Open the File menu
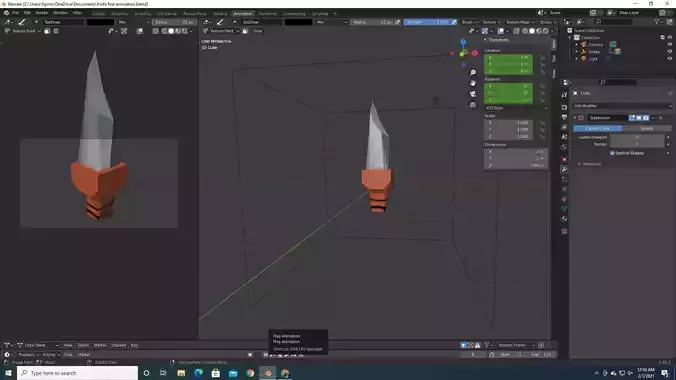 pyautogui.click(x=16, y=13)
